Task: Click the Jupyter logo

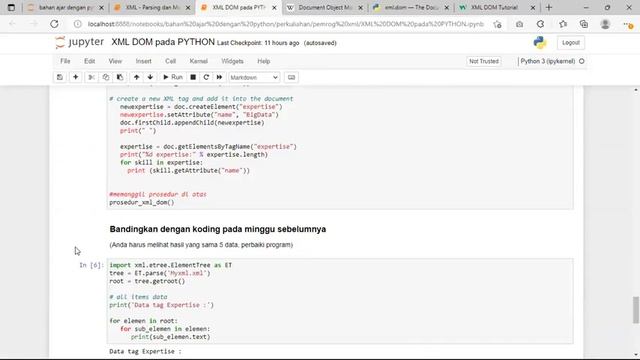Action: [80, 42]
